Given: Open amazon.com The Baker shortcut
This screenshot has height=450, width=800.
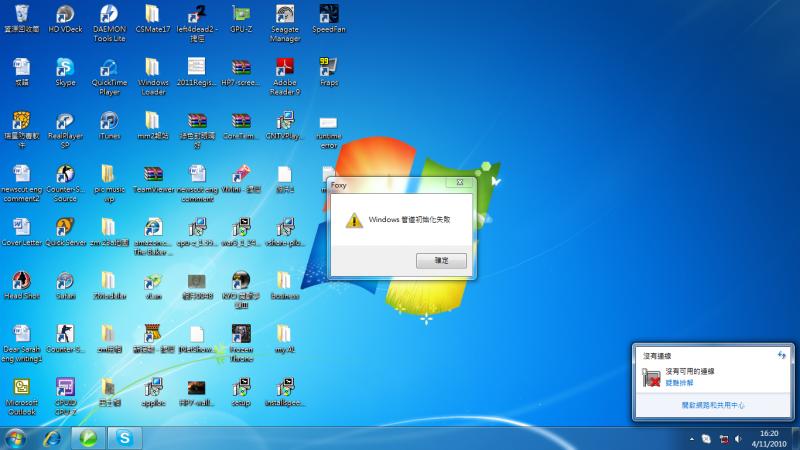Looking at the screenshot, I should point(153,237).
